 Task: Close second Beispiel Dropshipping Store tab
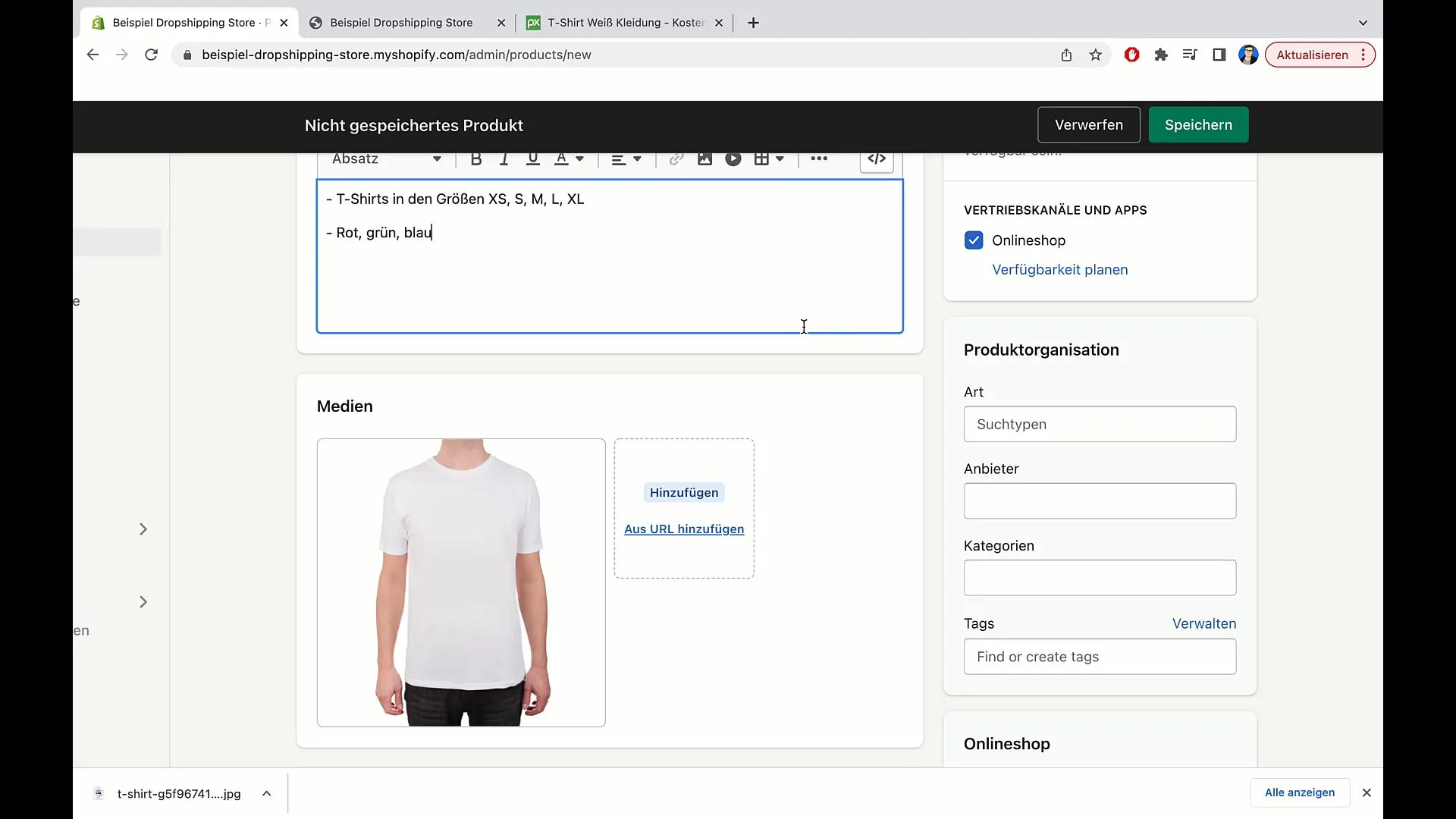(500, 23)
